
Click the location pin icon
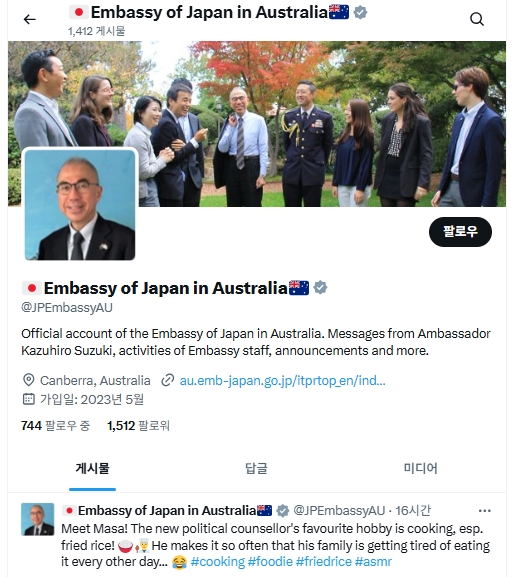28,380
